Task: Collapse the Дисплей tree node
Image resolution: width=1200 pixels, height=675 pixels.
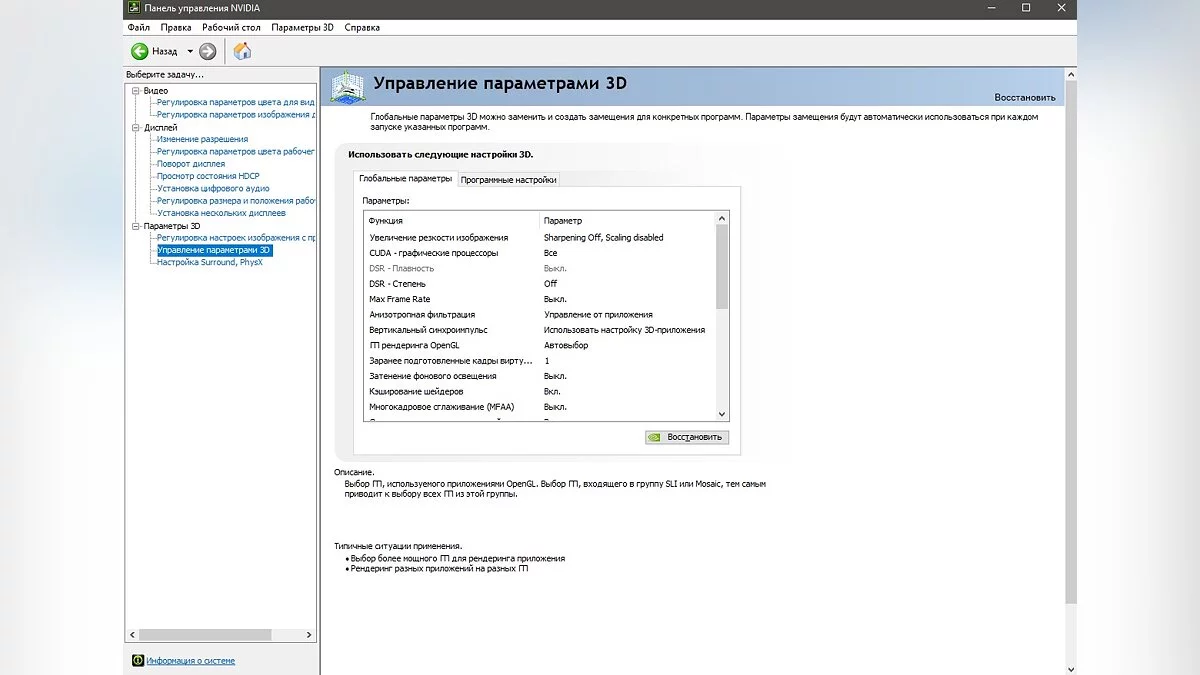Action: (136, 128)
